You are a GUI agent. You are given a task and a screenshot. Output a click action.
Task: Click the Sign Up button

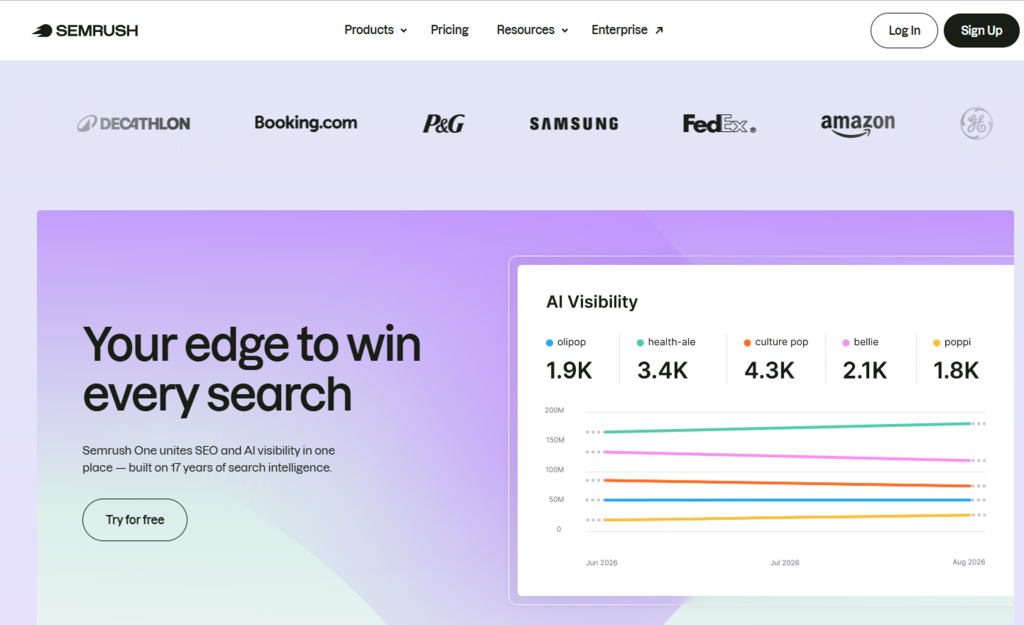(981, 30)
